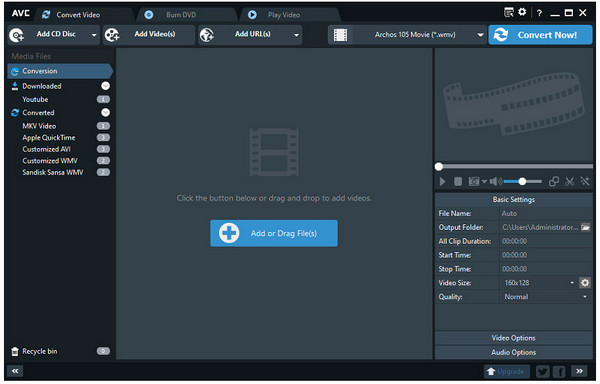The width and height of the screenshot is (600, 384).
Task: Click the Add CD Disc icon
Action: [x=16, y=35]
